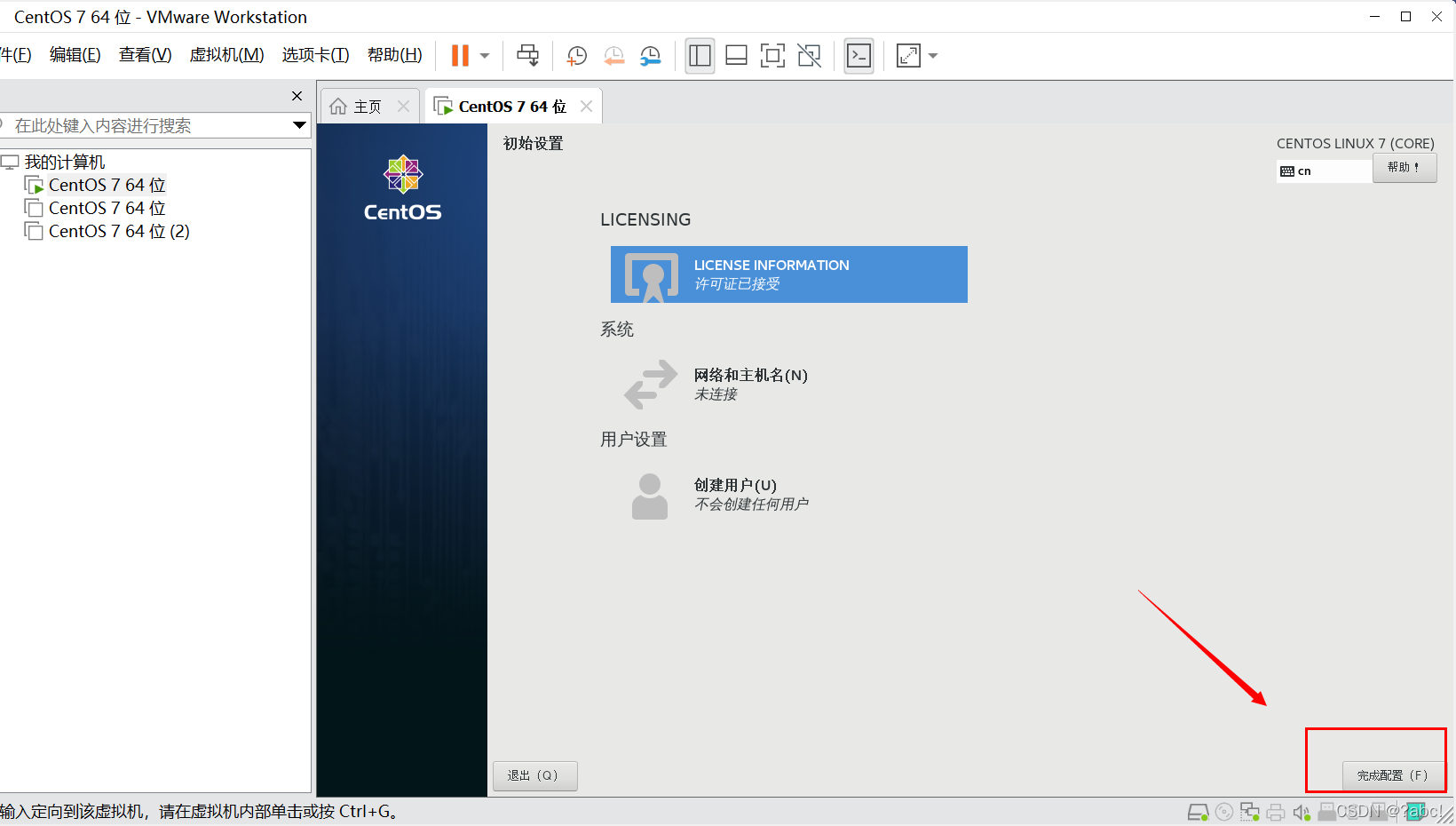Viewport: 1456px width, 826px height.
Task: Toggle the library sidebar view icon
Action: point(700,56)
